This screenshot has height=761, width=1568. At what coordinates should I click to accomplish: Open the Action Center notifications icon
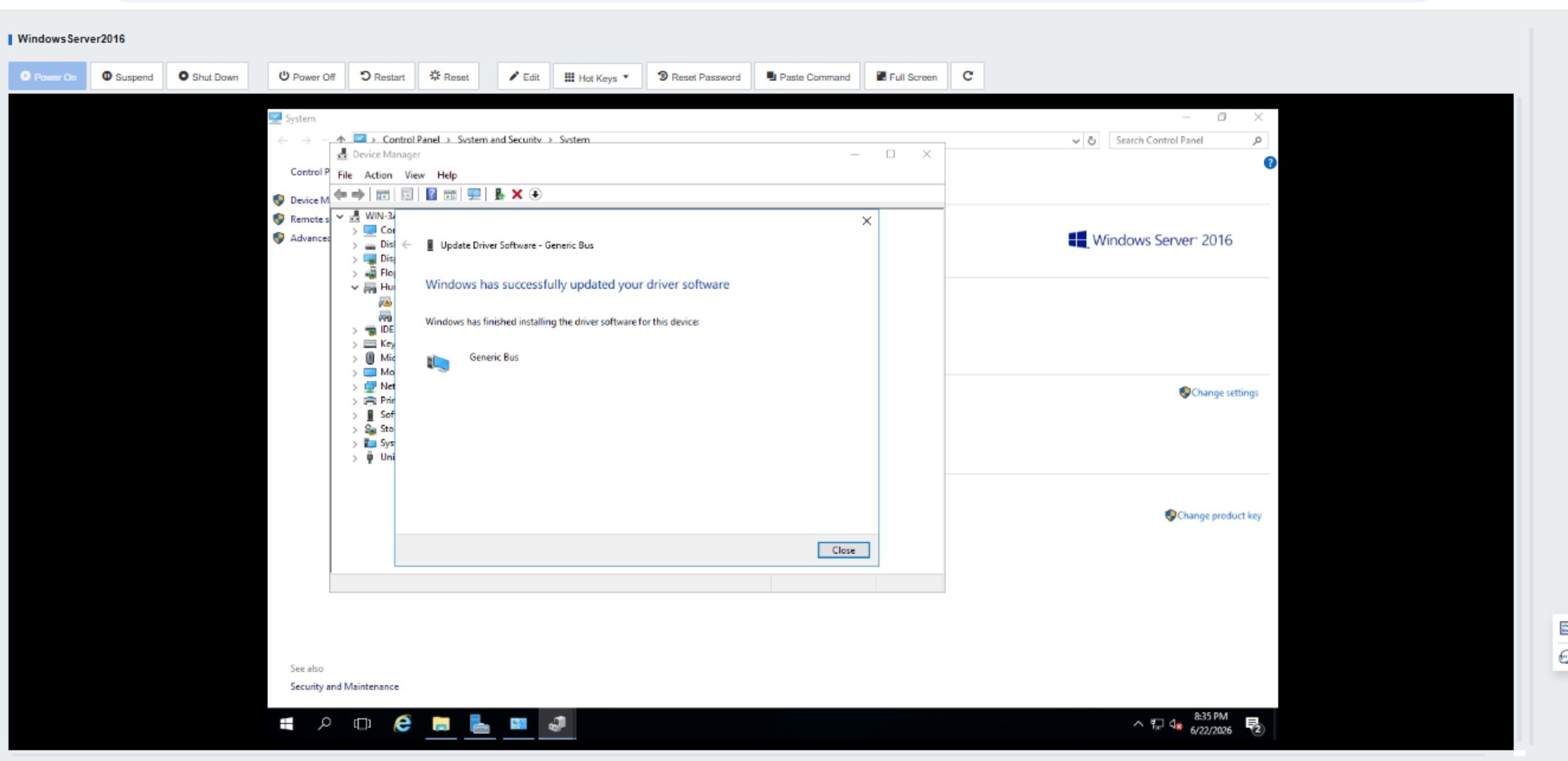pyautogui.click(x=1254, y=725)
